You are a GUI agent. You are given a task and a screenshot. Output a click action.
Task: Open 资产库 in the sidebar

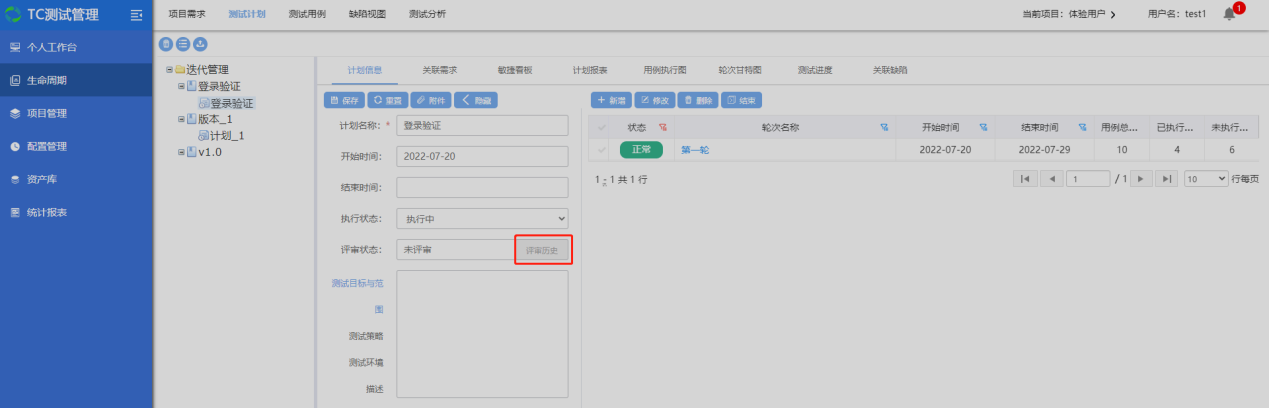tap(76, 179)
